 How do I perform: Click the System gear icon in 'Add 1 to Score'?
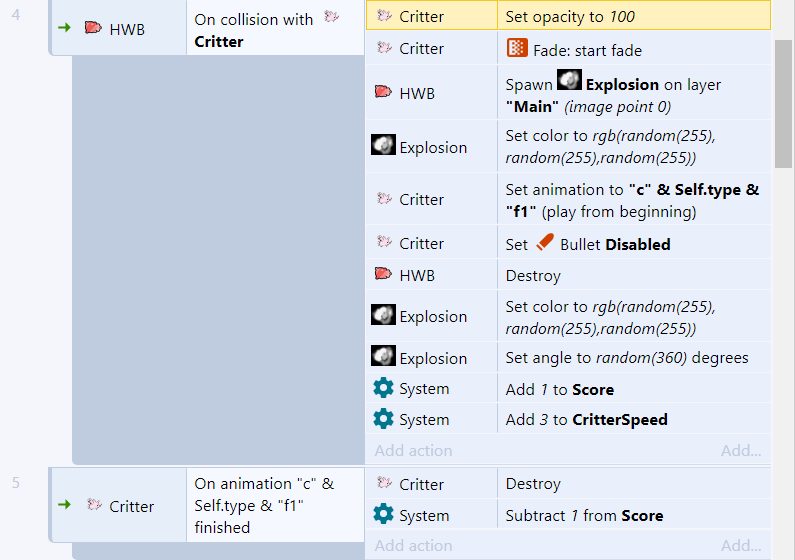383,388
